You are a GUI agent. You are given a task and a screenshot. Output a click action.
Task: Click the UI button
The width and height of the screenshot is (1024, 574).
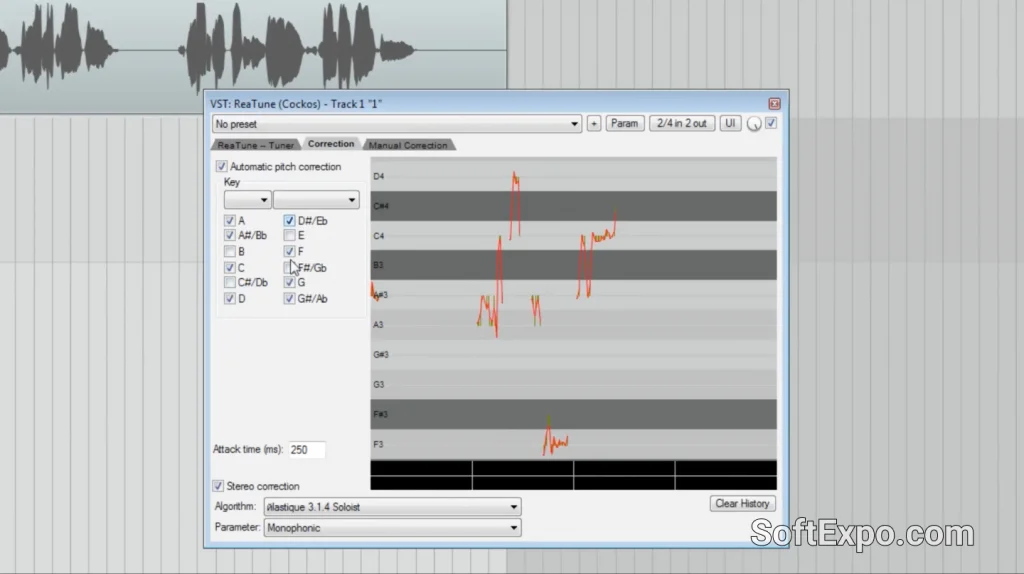tap(730, 124)
